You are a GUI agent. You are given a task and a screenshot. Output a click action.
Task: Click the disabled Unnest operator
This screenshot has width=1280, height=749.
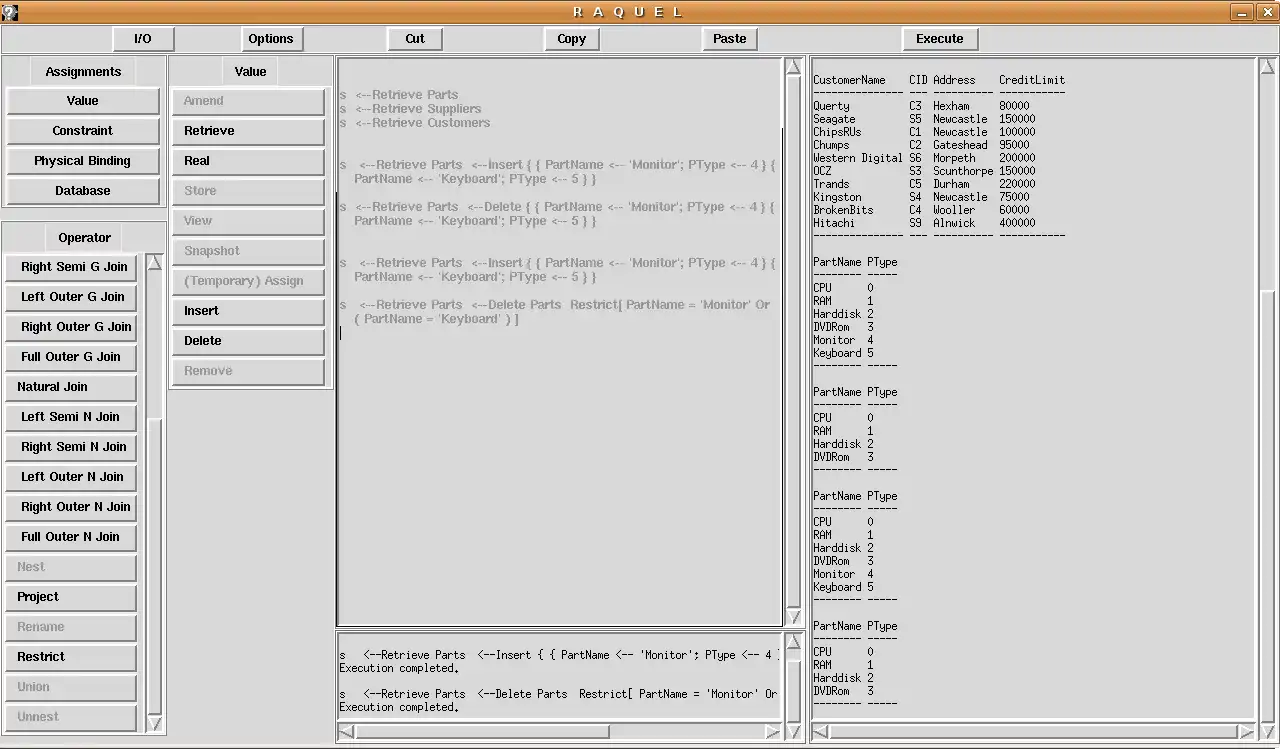click(x=72, y=717)
